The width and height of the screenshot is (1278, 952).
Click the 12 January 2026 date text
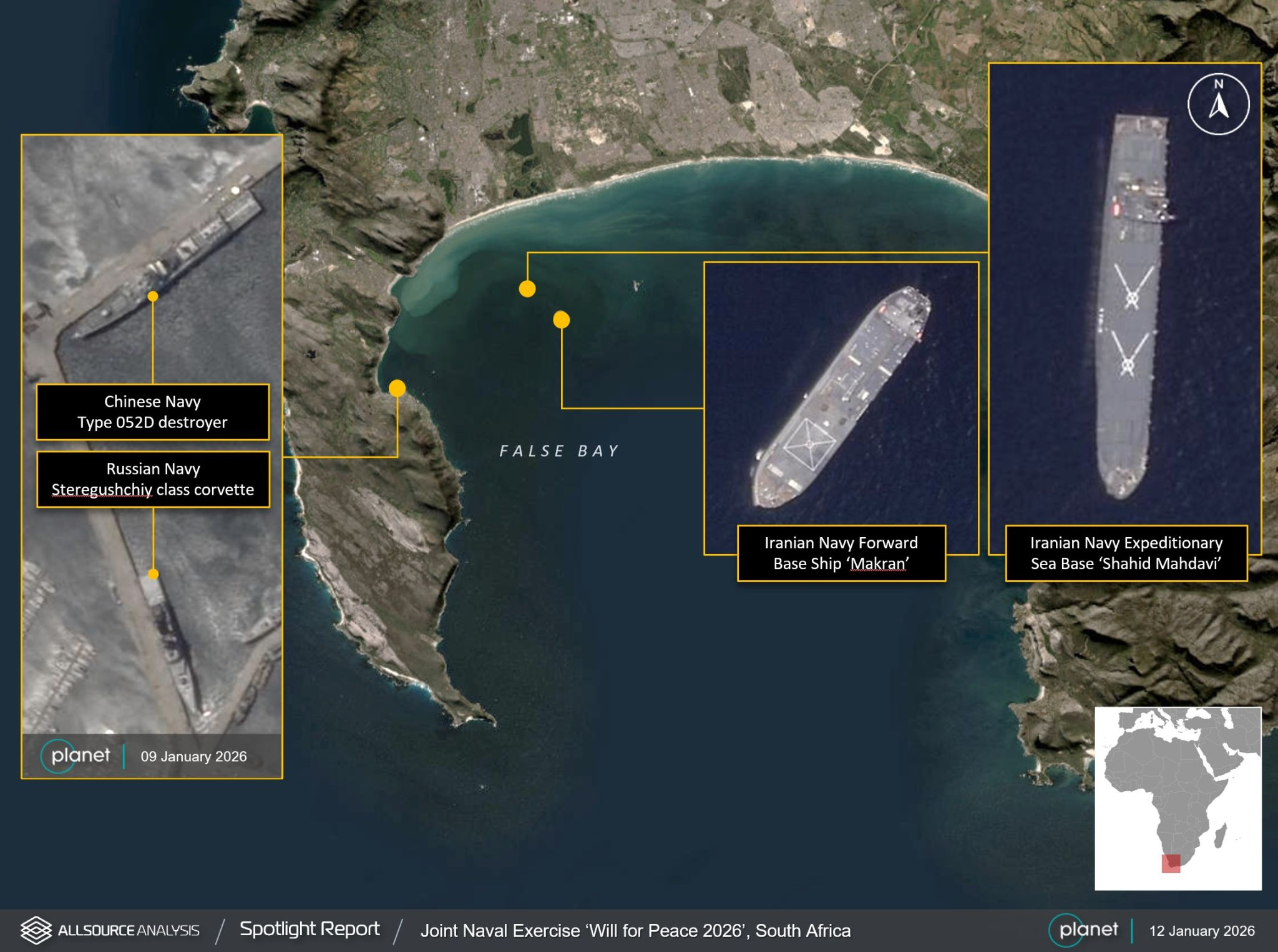point(1201,931)
